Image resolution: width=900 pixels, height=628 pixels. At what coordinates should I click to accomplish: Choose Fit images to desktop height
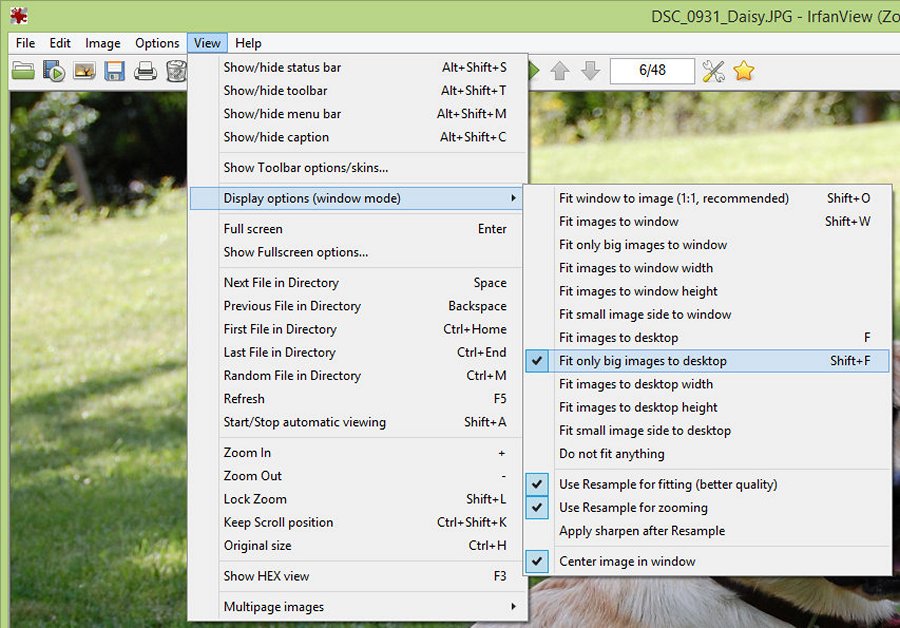pyautogui.click(x=707, y=408)
